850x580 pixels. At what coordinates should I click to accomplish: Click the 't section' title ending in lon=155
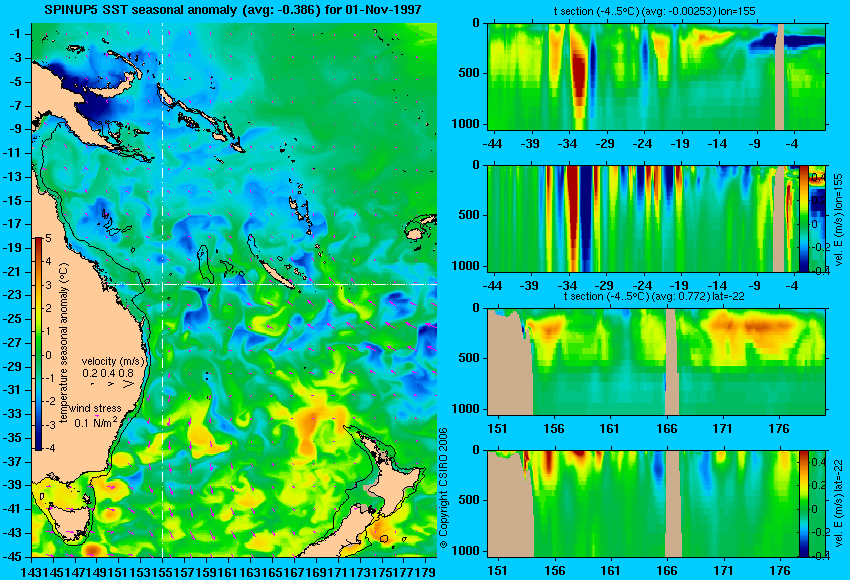pos(654,11)
